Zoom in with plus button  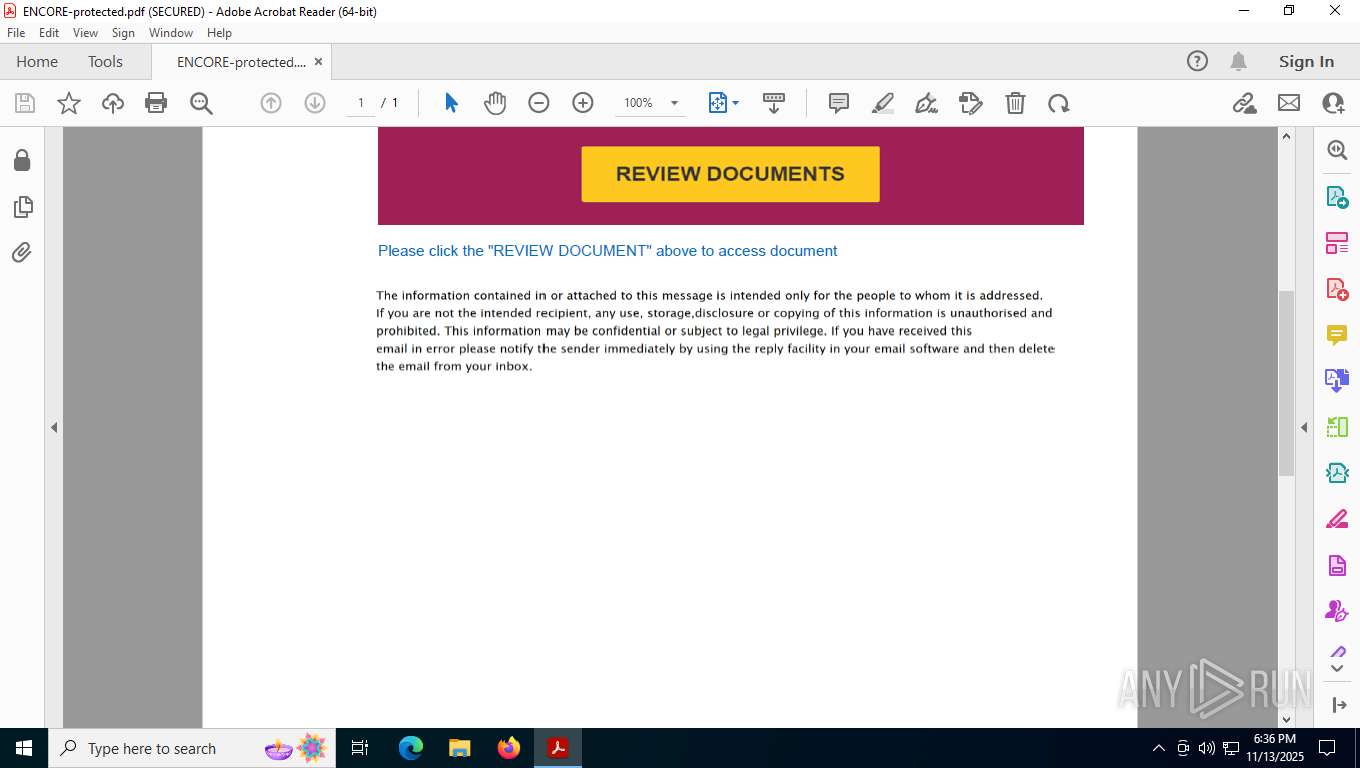[583, 103]
